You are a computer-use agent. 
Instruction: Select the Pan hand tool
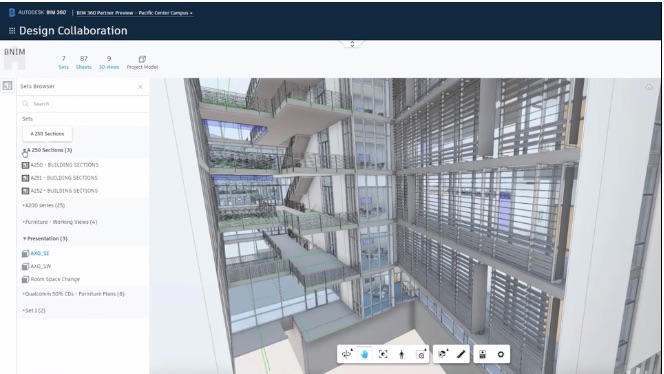365,354
